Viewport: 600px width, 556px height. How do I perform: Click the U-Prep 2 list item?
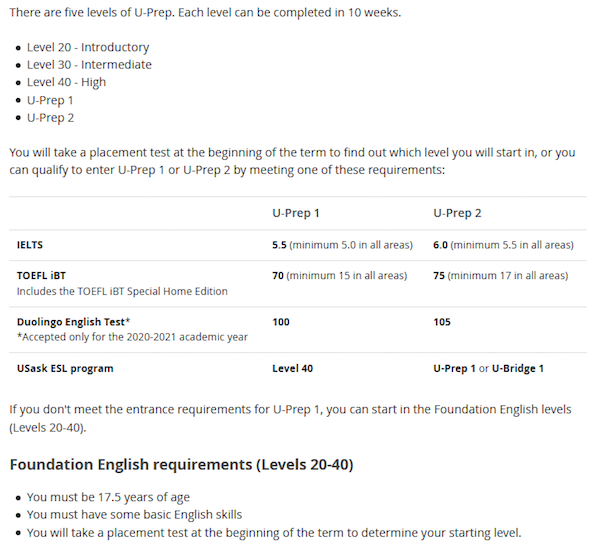pyautogui.click(x=50, y=118)
